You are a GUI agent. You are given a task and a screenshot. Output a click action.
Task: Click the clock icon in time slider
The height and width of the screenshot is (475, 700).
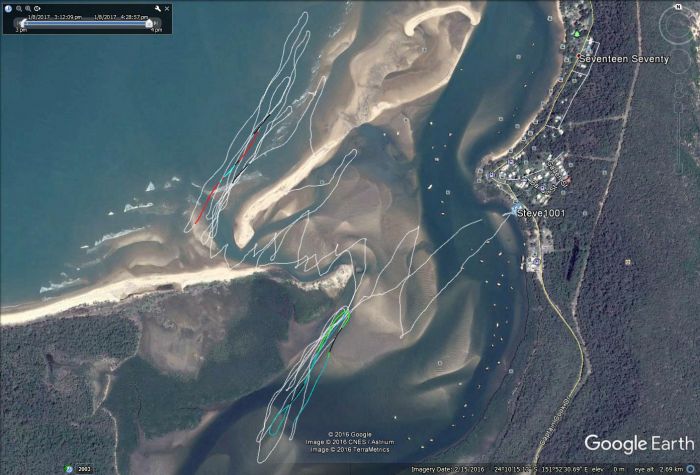tap(8, 9)
